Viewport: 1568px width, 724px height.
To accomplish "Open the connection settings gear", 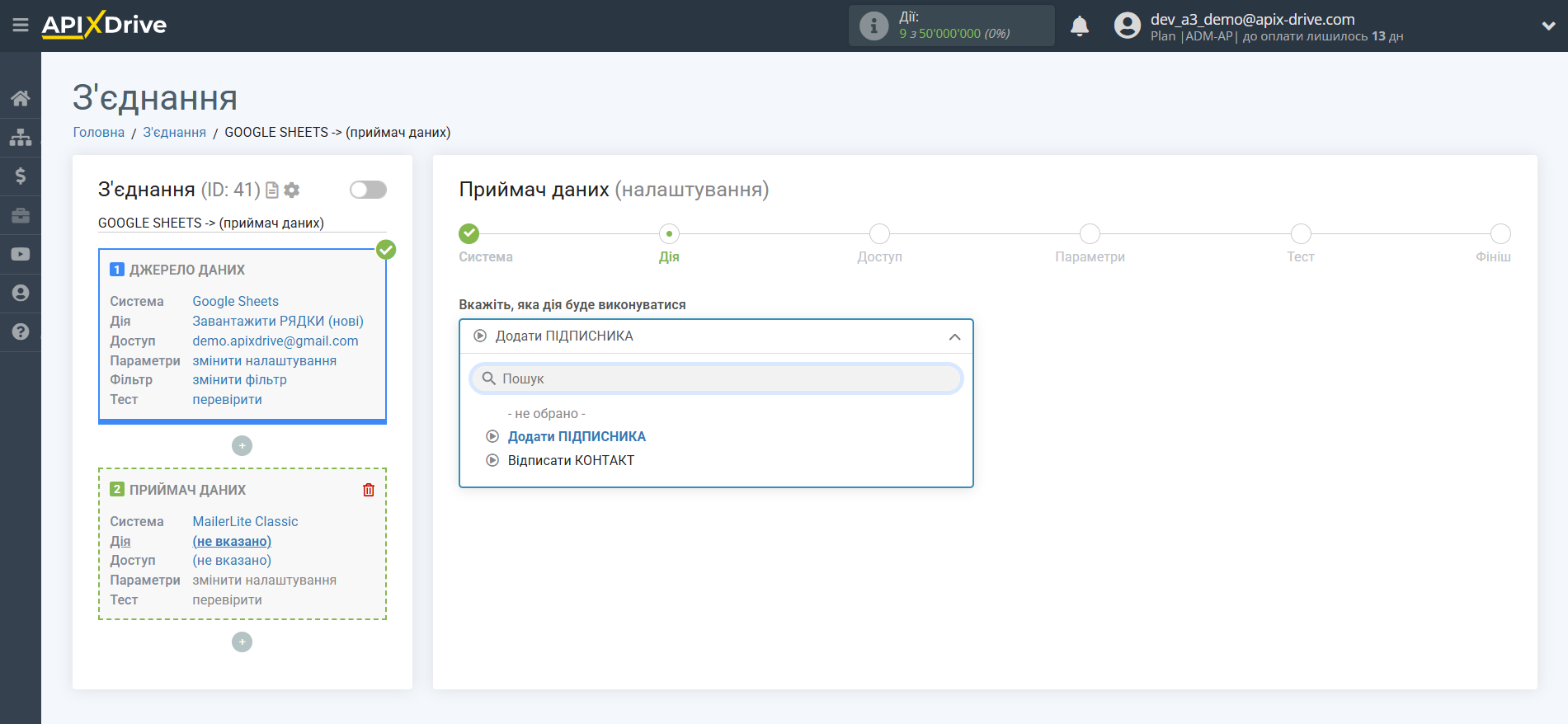I will 291,190.
